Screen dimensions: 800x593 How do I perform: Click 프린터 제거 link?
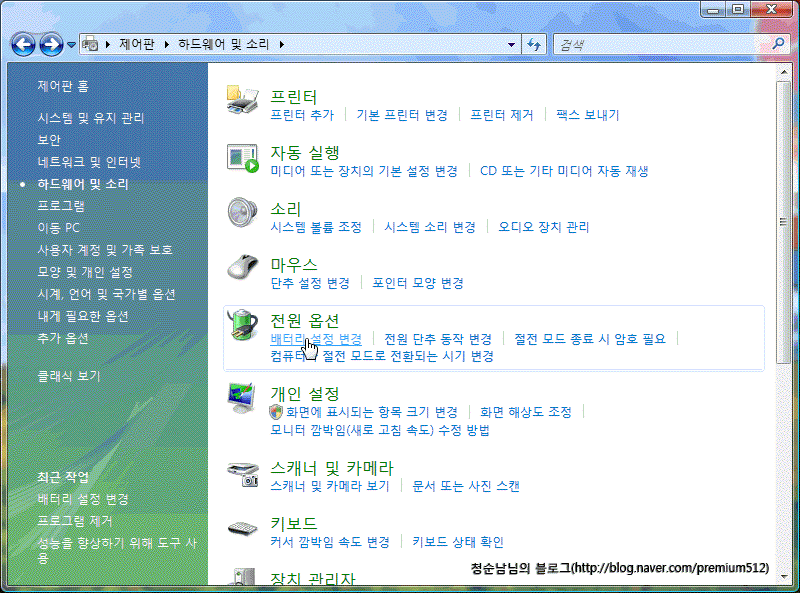point(502,115)
